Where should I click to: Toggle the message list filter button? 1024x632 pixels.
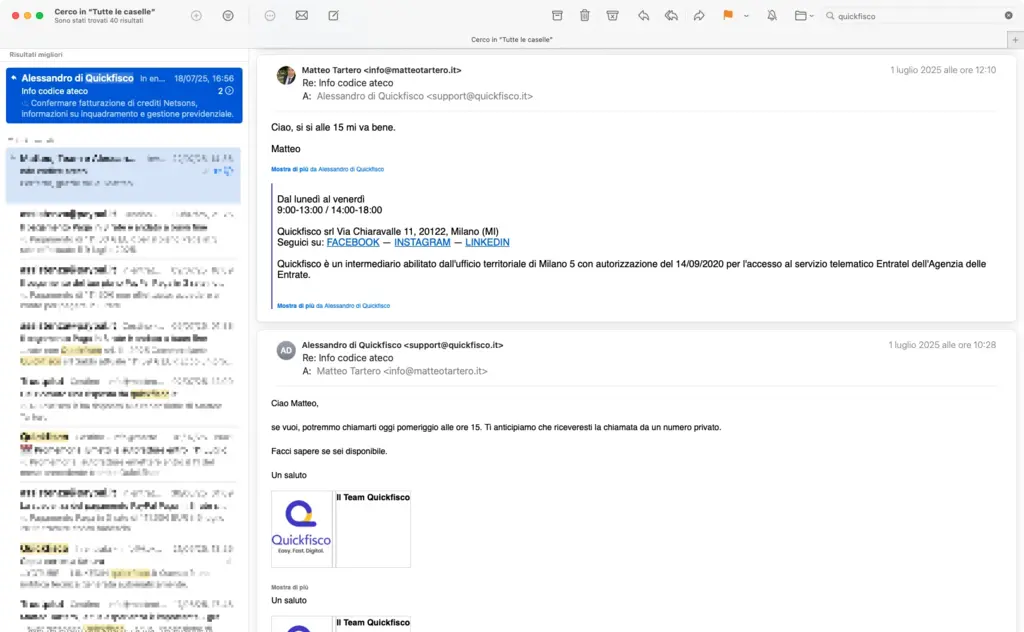228,16
